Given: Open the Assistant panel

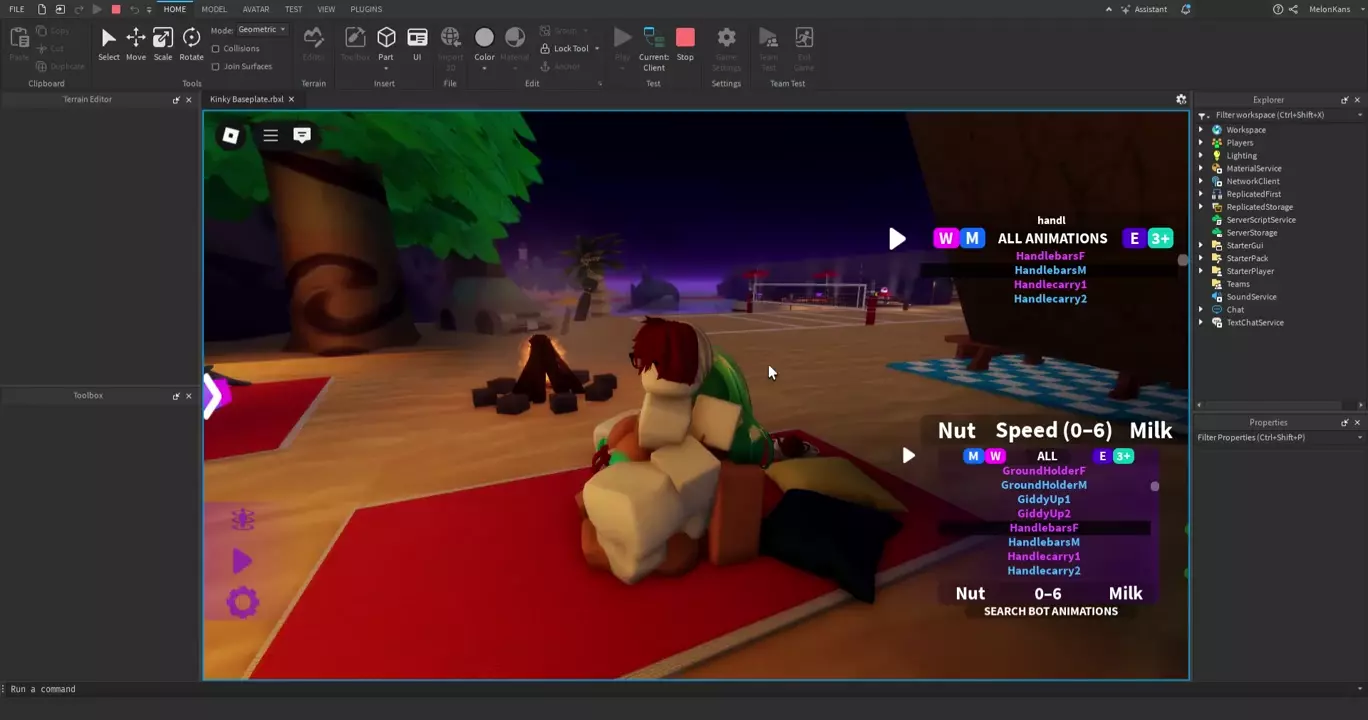Looking at the screenshot, I should (x=1143, y=9).
